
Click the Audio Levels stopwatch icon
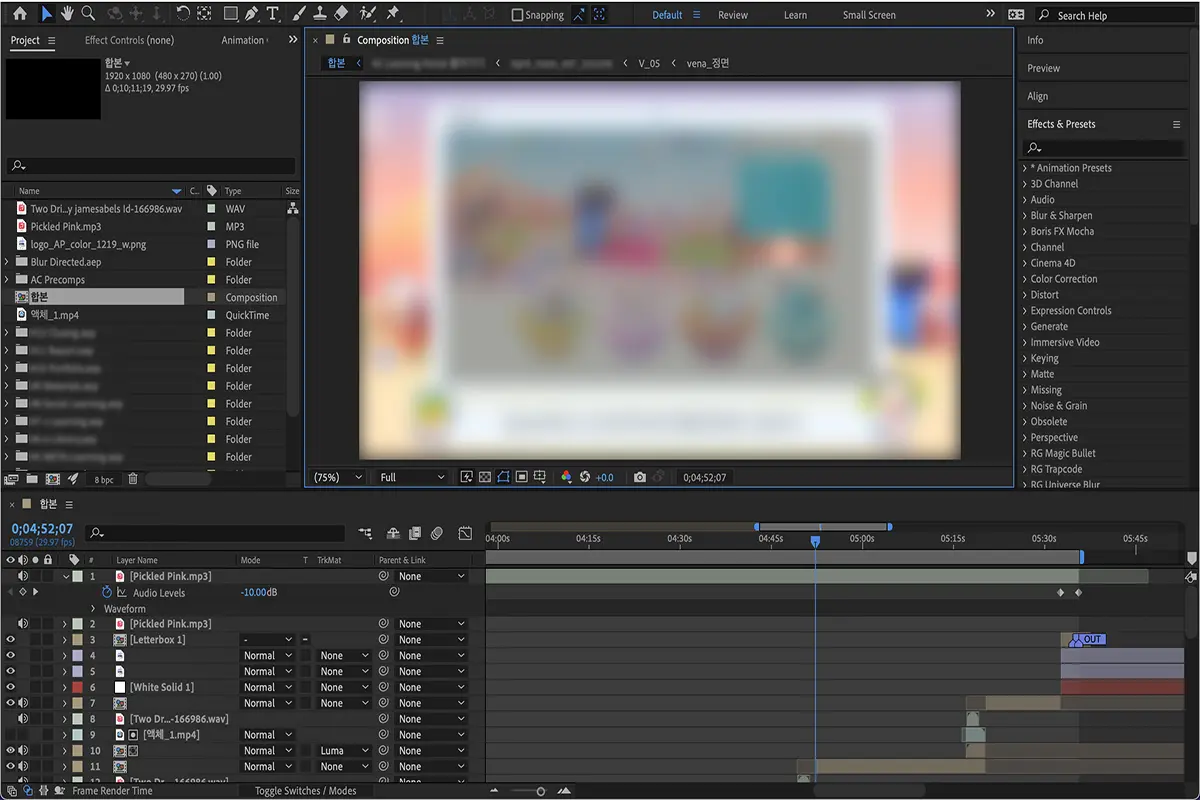click(x=107, y=593)
